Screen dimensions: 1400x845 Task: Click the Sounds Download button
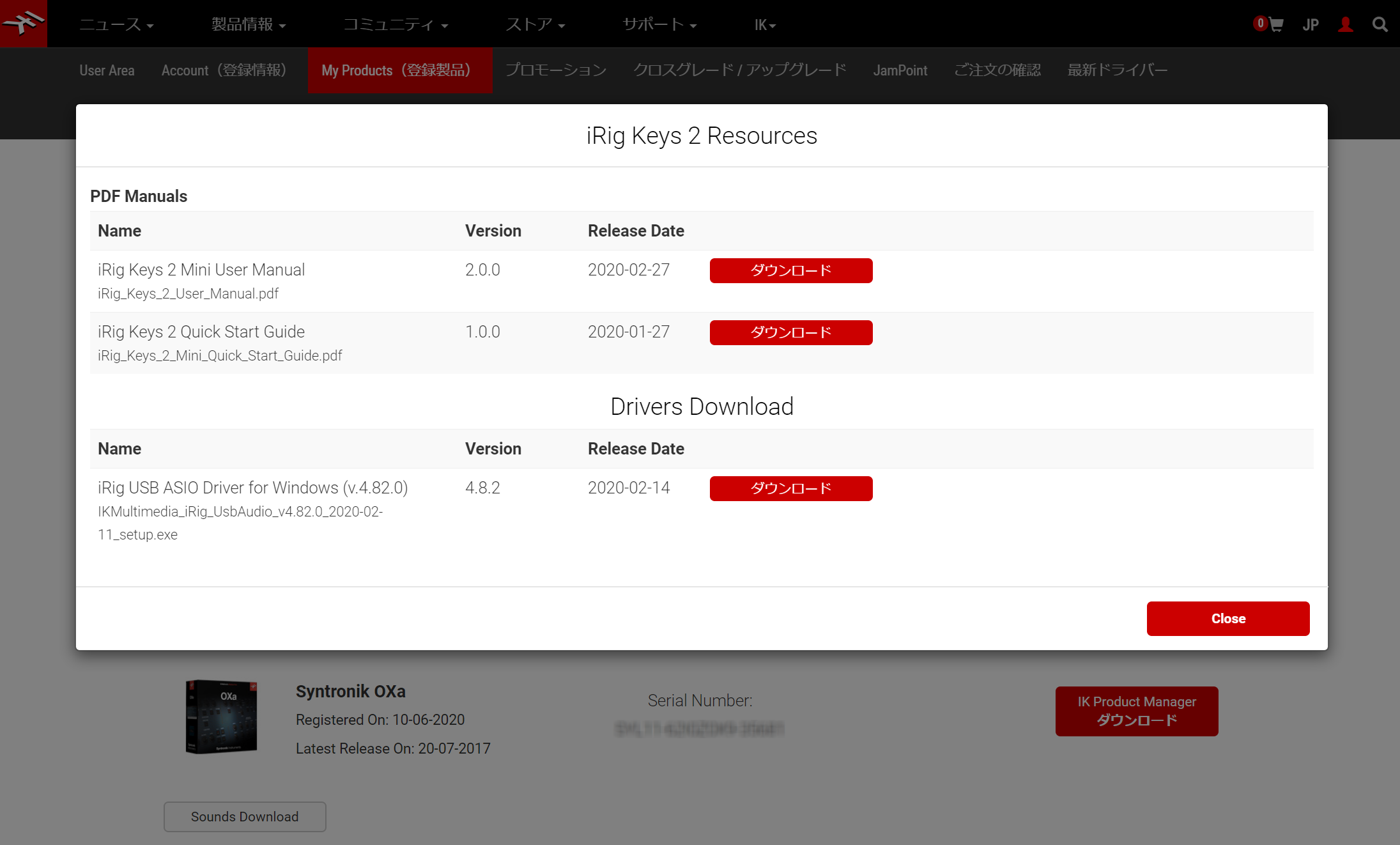point(245,817)
